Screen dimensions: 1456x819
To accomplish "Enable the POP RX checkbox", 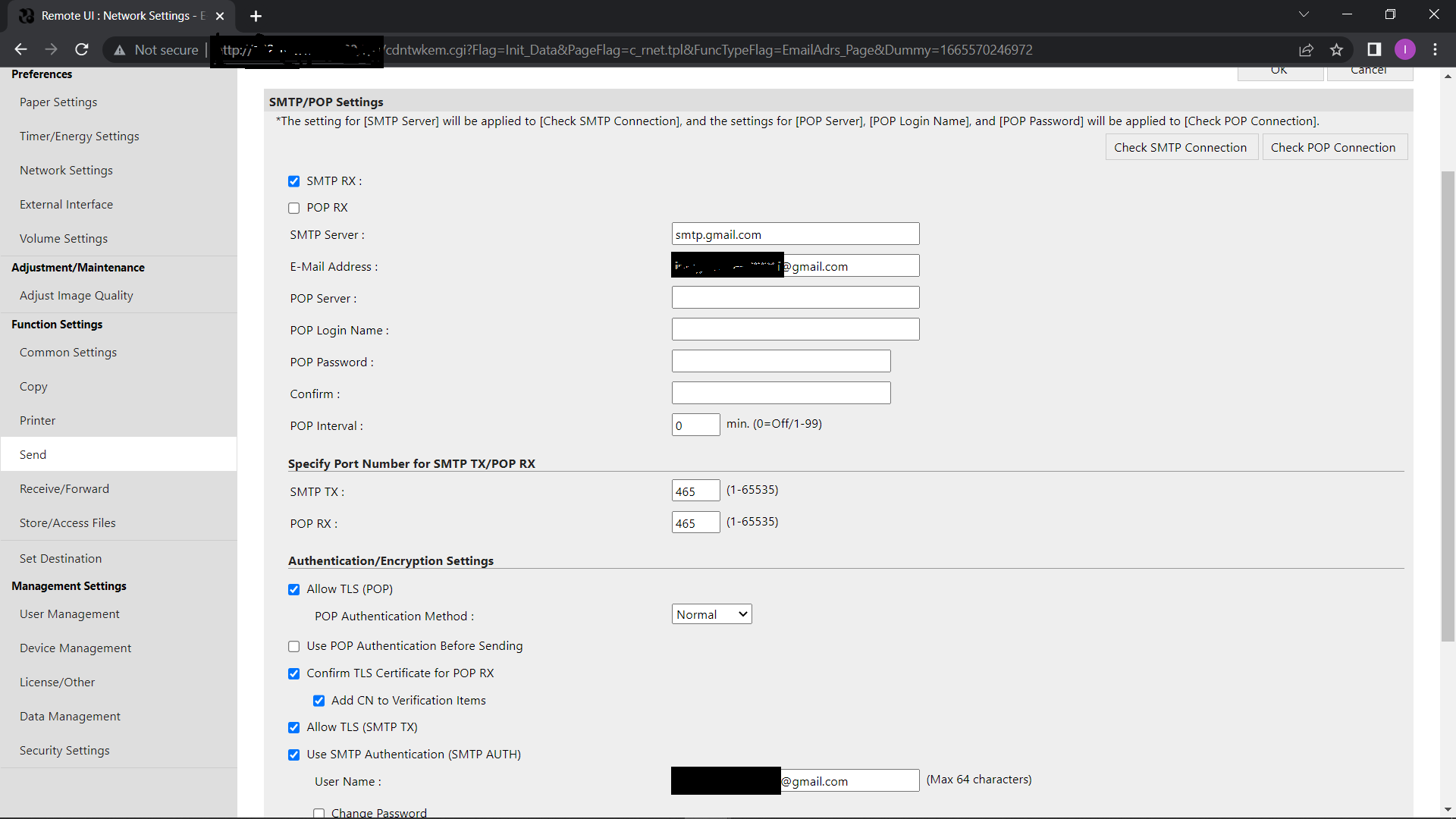I will [x=294, y=208].
